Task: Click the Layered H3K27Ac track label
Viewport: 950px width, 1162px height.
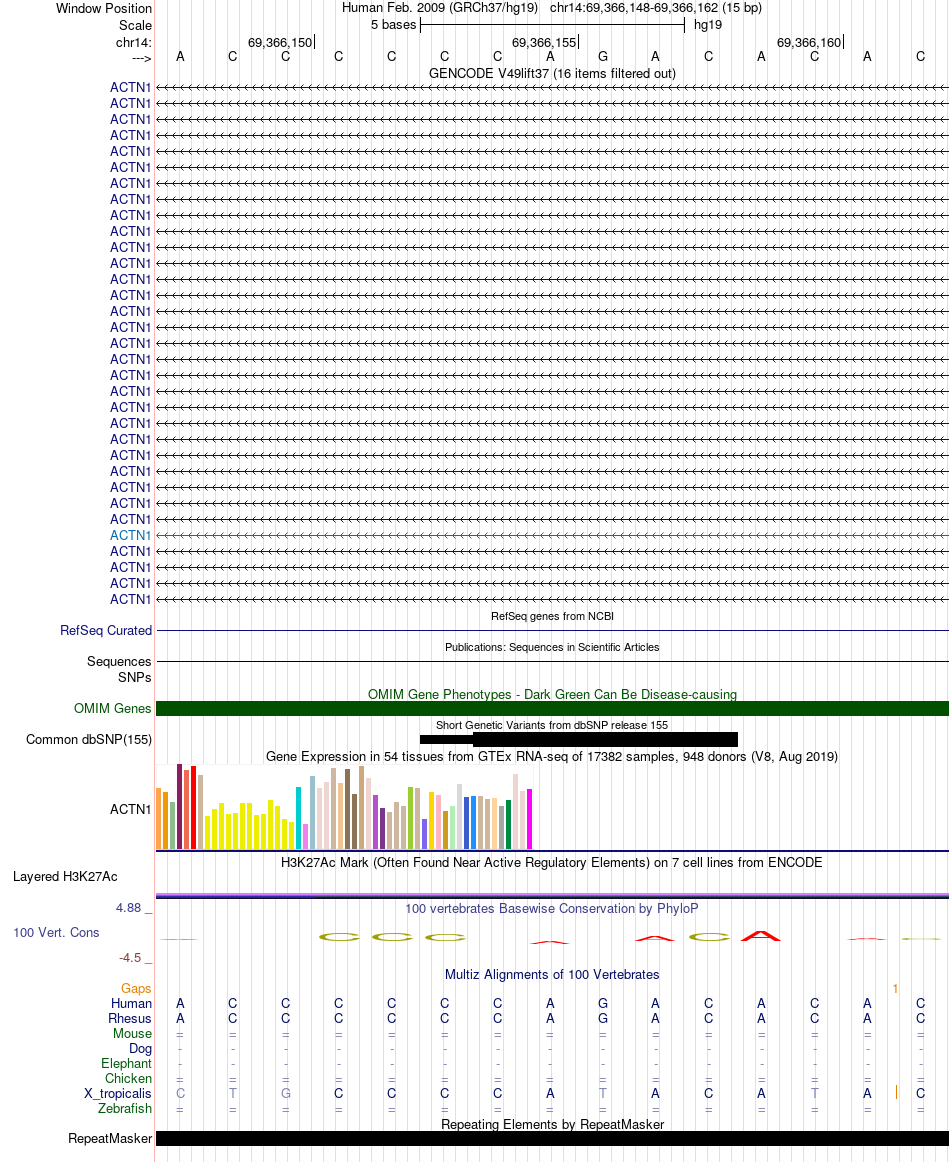Action: (65, 877)
